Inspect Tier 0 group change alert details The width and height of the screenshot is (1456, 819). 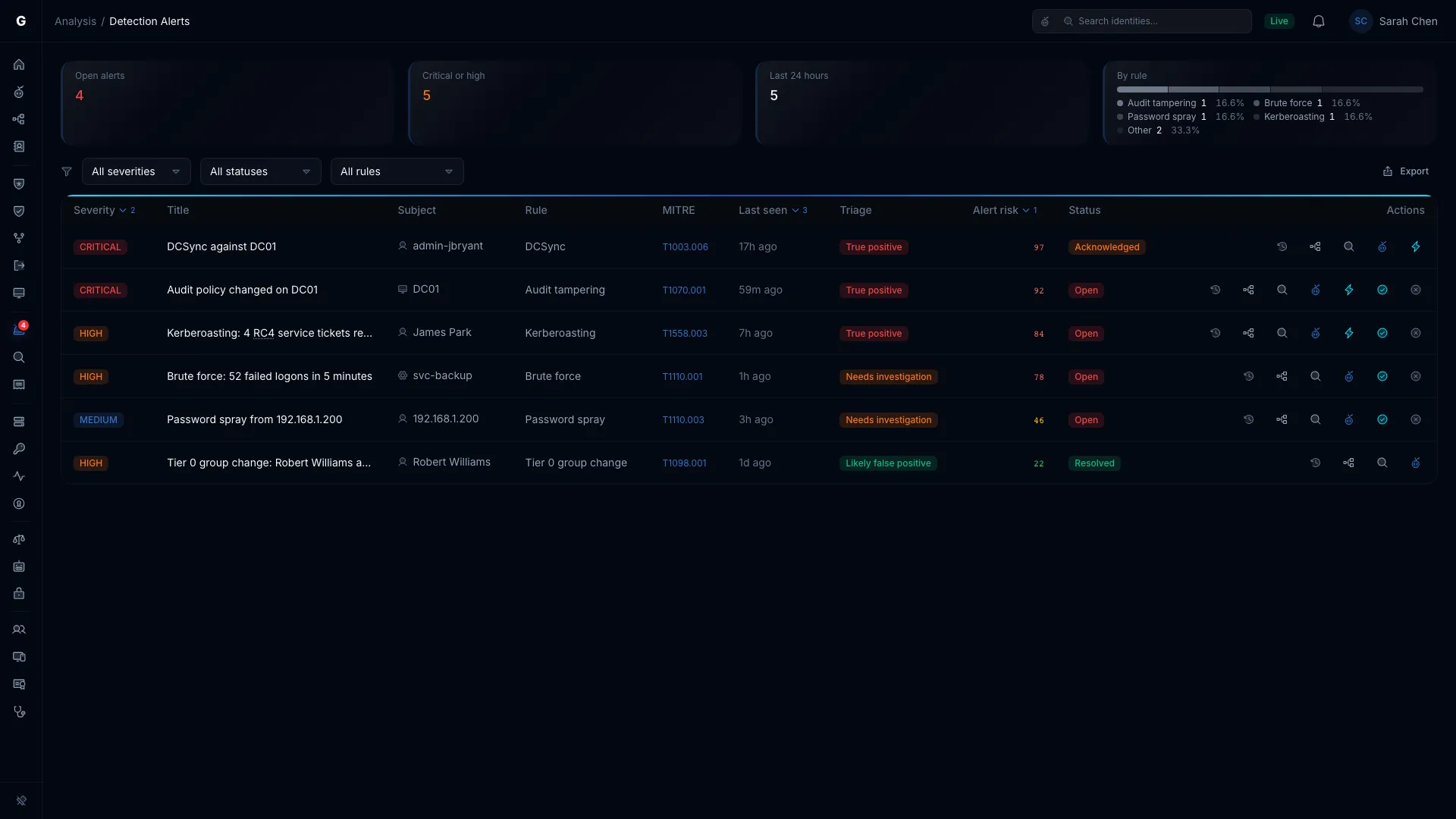click(1382, 463)
